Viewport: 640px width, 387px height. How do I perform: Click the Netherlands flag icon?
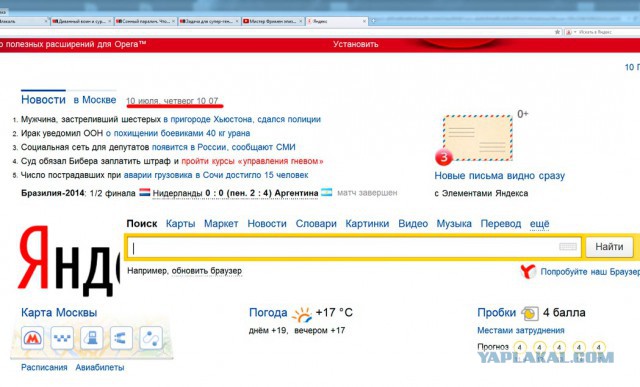[x=145, y=192]
